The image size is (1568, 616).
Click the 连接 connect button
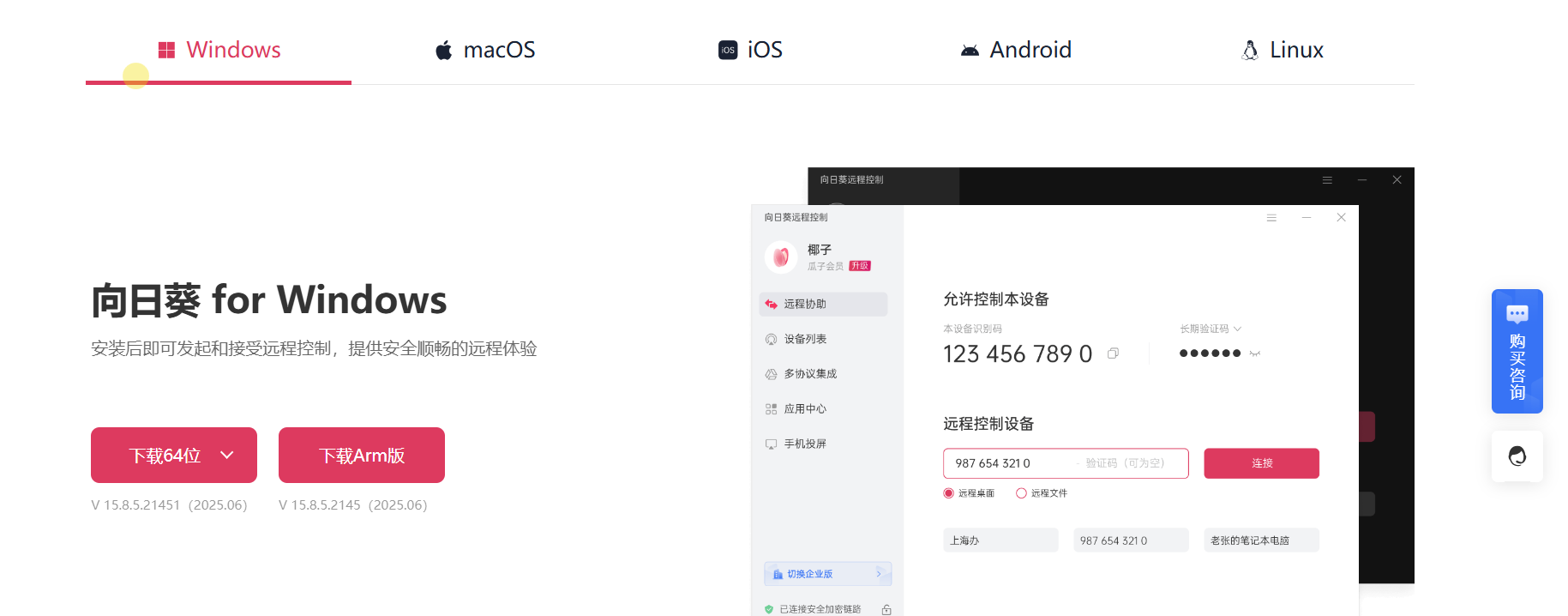point(1261,463)
